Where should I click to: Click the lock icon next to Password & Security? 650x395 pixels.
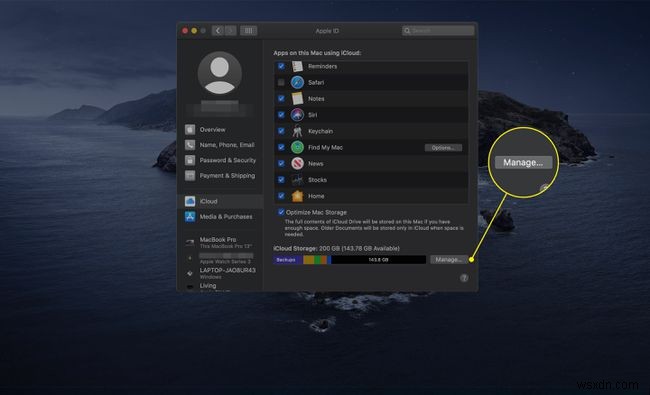[190, 160]
